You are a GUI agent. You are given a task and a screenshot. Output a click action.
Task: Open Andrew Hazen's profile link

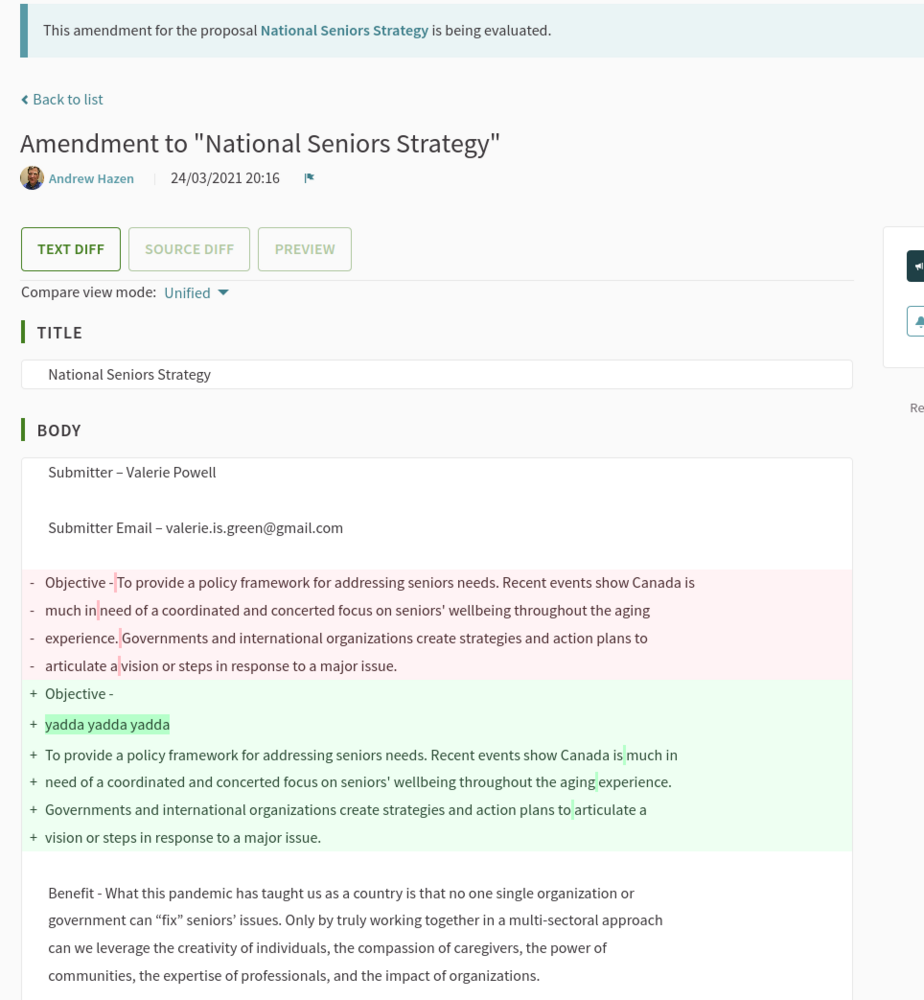pos(91,179)
